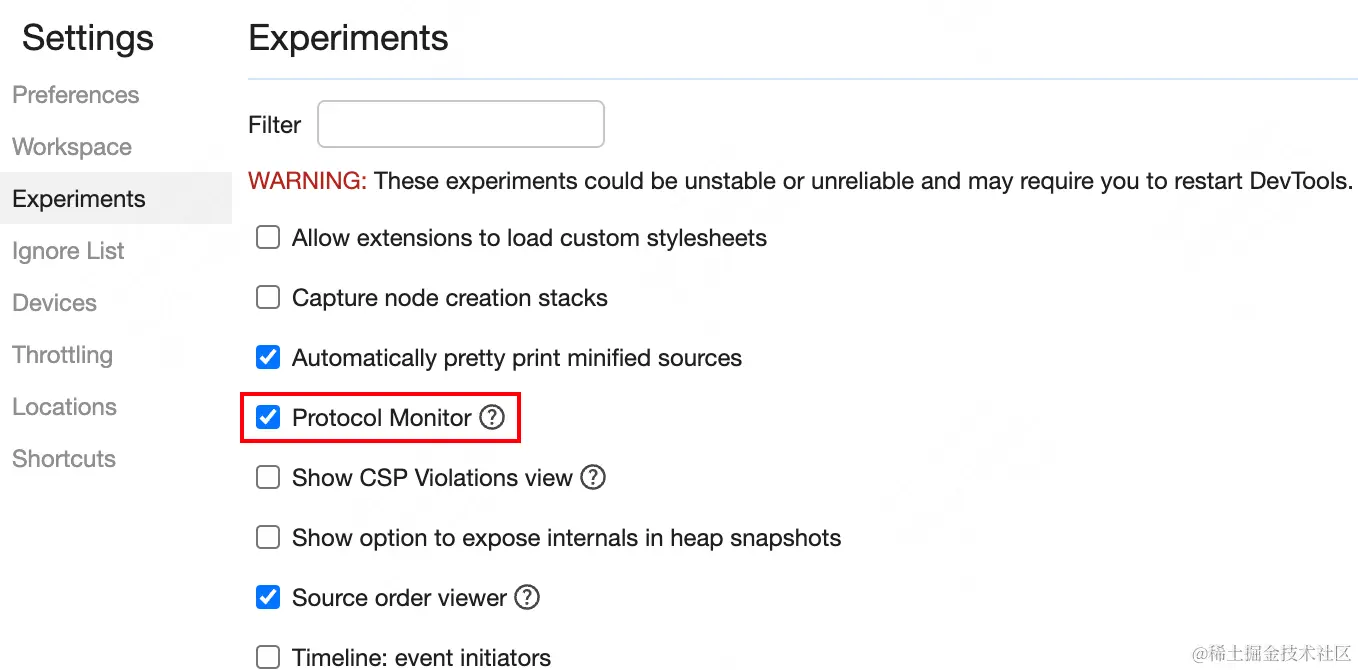The width and height of the screenshot is (1358, 670).
Task: Open the Devices settings tab
Action: coord(55,303)
